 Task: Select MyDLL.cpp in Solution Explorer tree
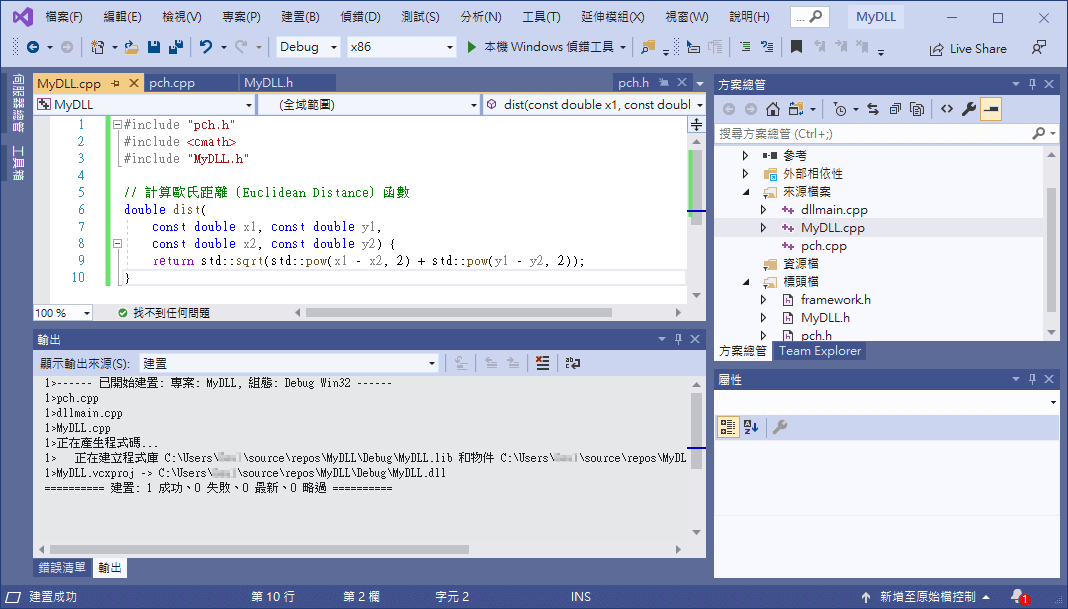coord(833,228)
